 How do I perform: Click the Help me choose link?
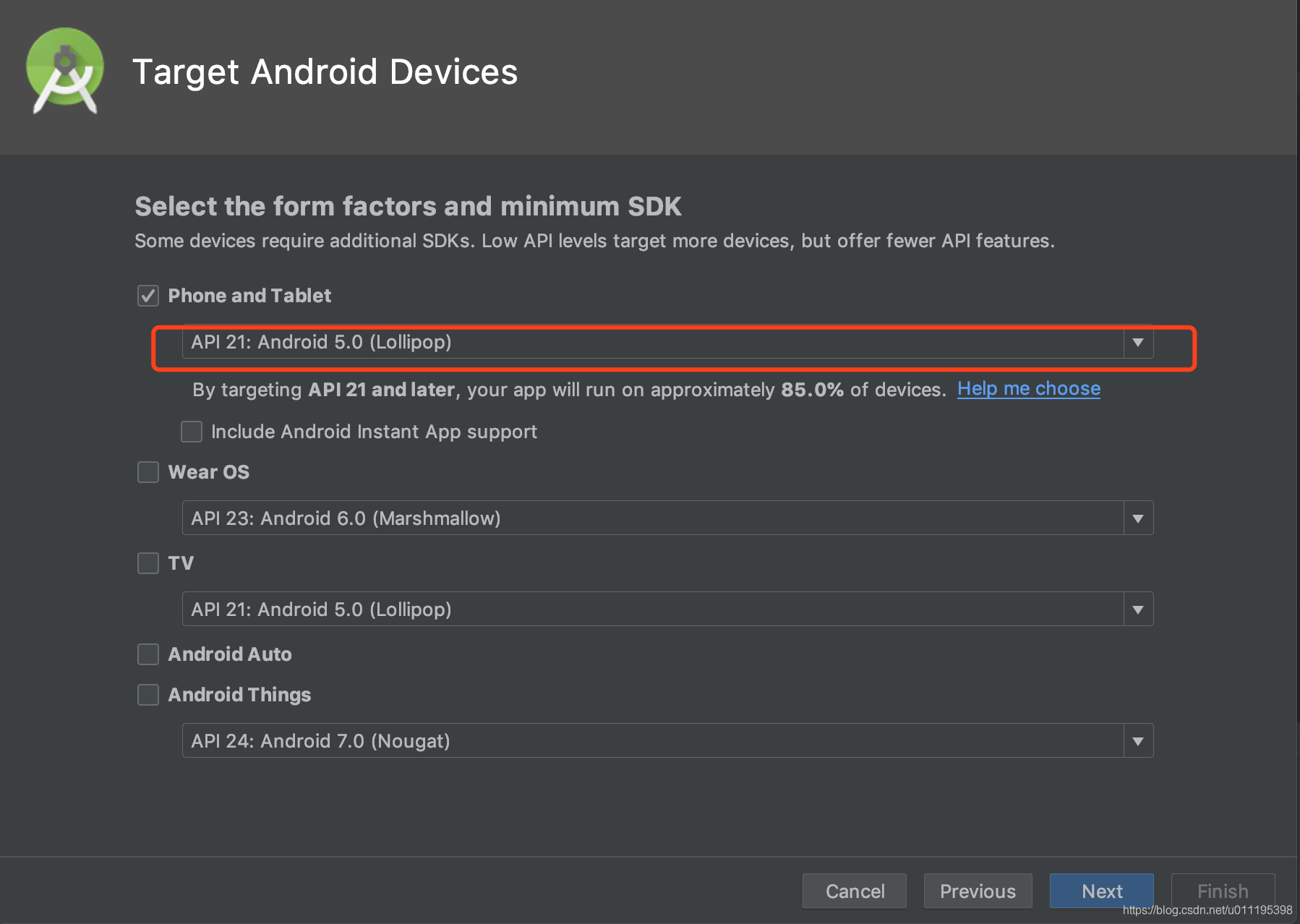tap(1029, 389)
